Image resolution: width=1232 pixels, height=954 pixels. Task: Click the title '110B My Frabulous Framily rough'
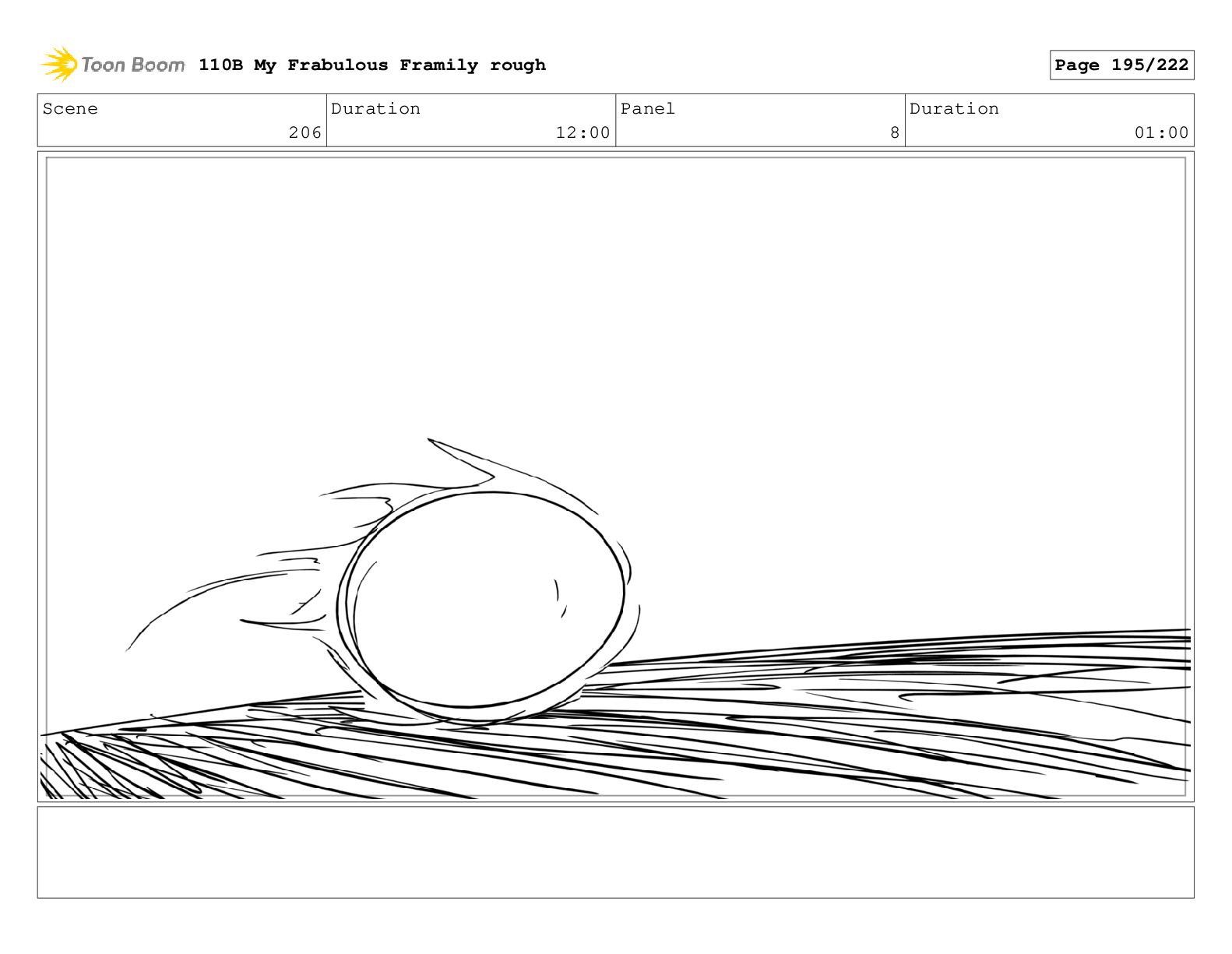coord(372,65)
